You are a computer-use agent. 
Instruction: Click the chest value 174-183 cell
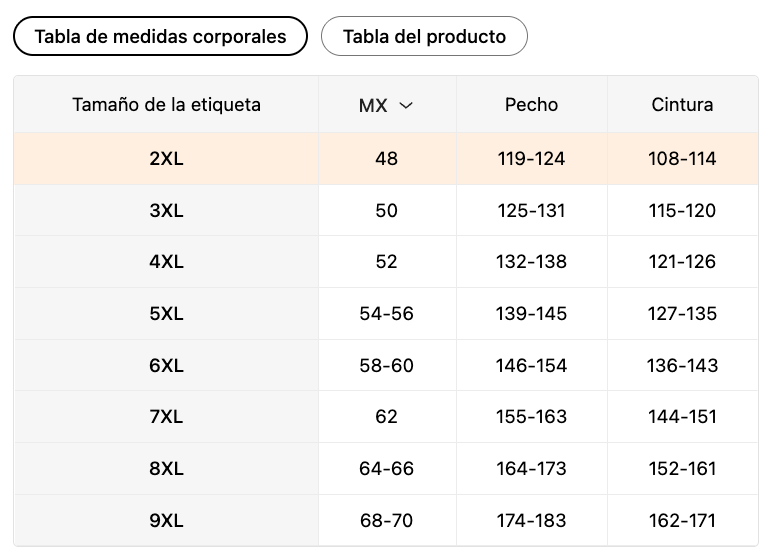(x=531, y=521)
